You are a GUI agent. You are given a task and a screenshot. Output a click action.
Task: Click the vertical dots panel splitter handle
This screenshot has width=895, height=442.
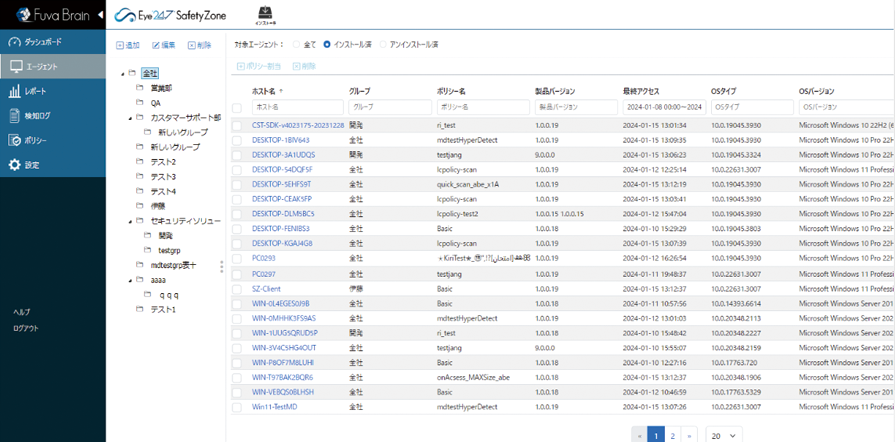click(222, 267)
